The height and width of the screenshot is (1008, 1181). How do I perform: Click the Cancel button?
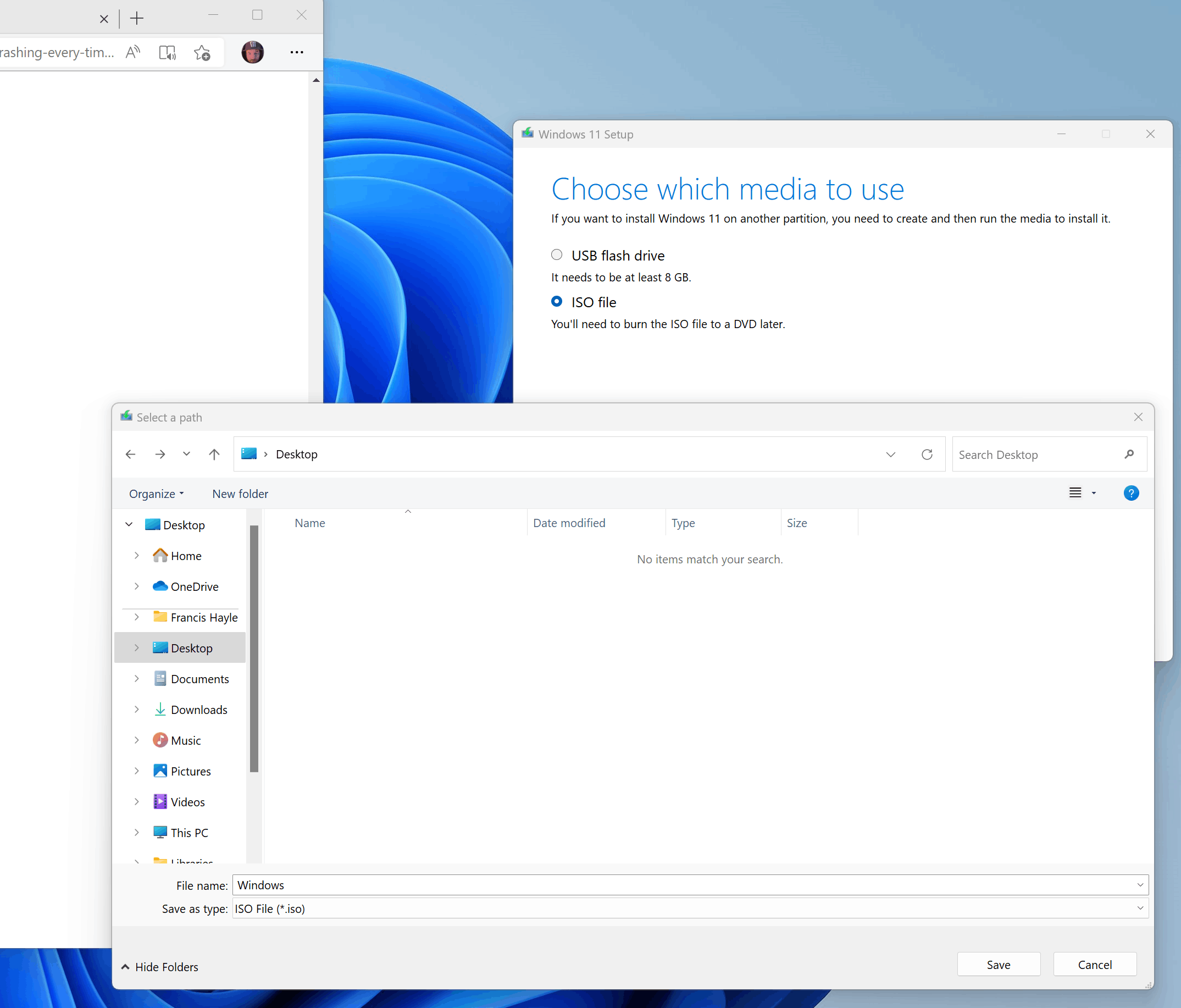(x=1094, y=964)
